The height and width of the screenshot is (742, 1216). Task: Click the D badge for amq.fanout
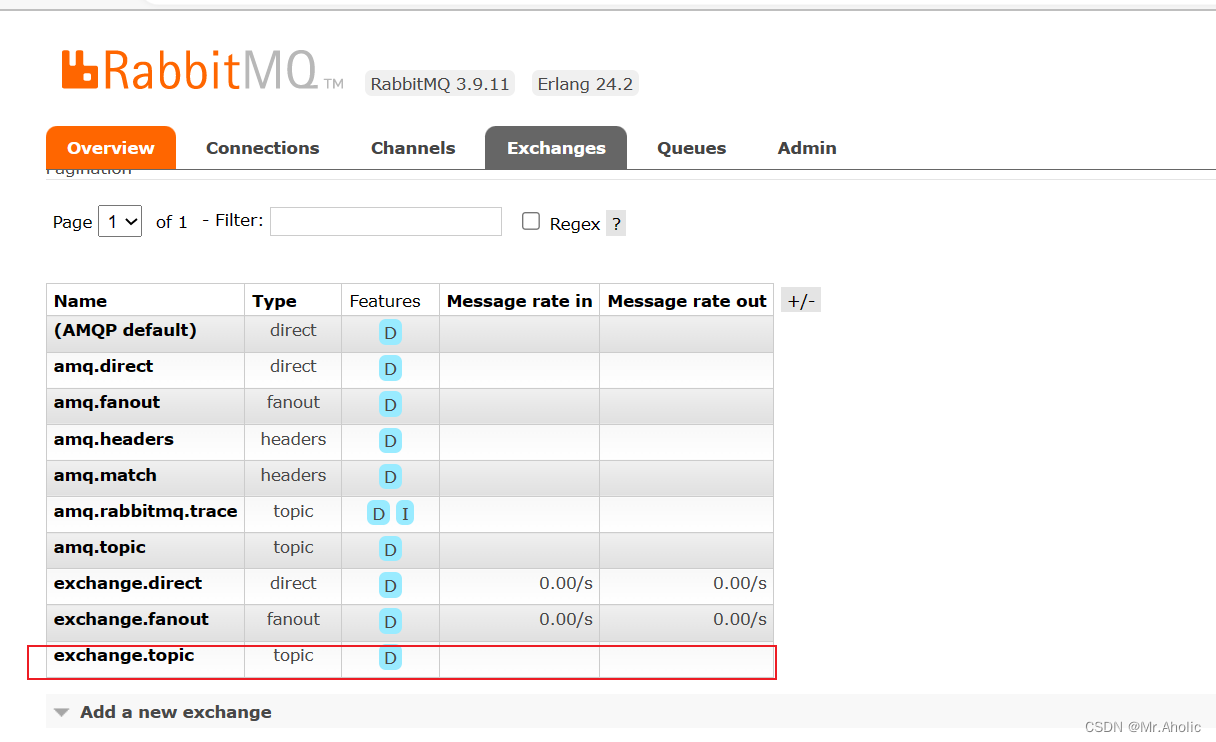(390, 404)
